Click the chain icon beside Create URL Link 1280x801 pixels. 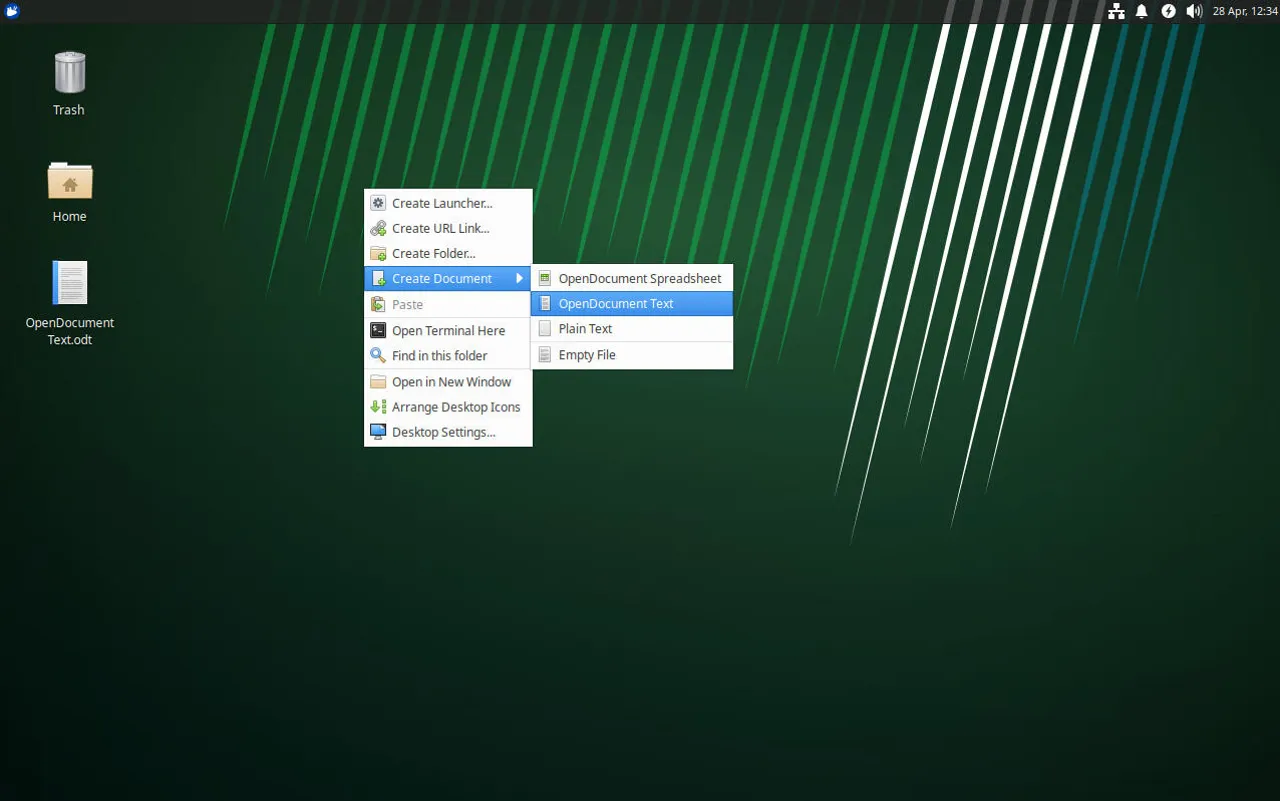coord(378,228)
